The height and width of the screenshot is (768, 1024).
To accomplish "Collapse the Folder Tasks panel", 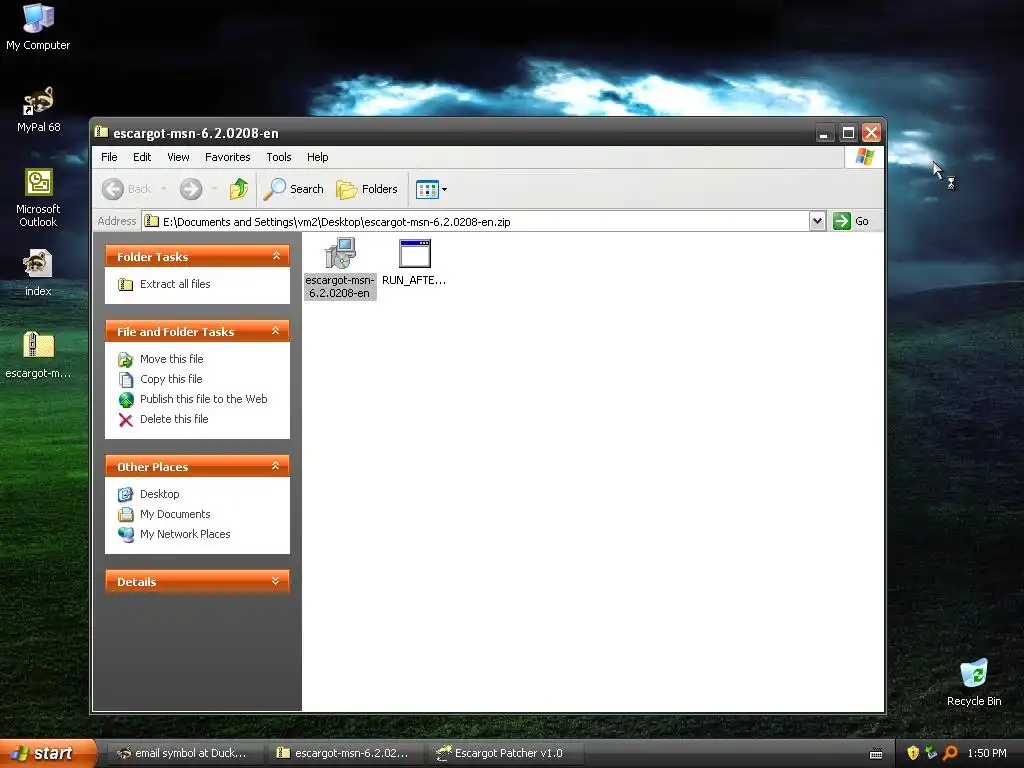I will pos(276,256).
